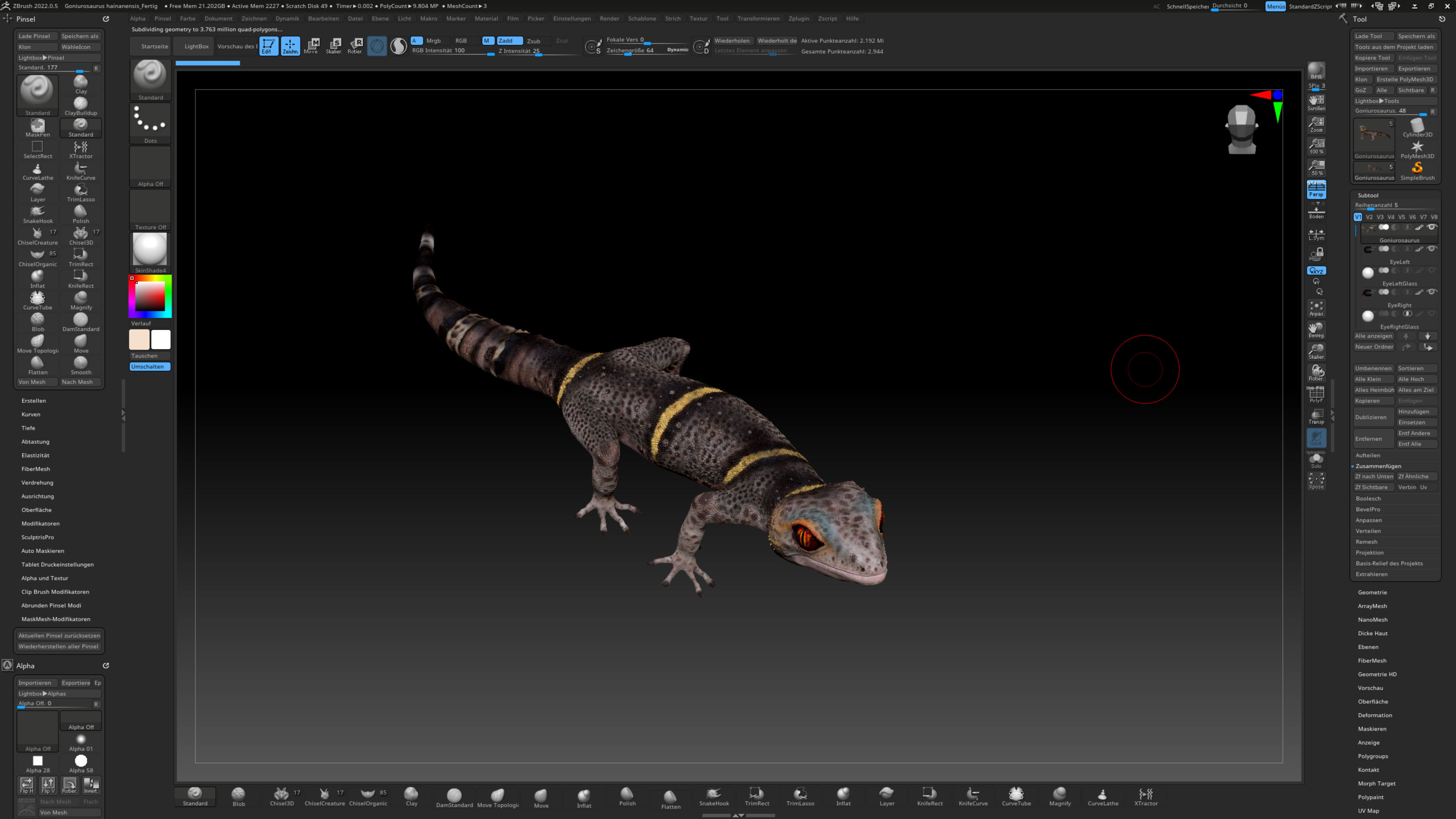Toggle Transp transparency mode
Image resolution: width=1456 pixels, height=819 pixels.
pyautogui.click(x=1316, y=416)
